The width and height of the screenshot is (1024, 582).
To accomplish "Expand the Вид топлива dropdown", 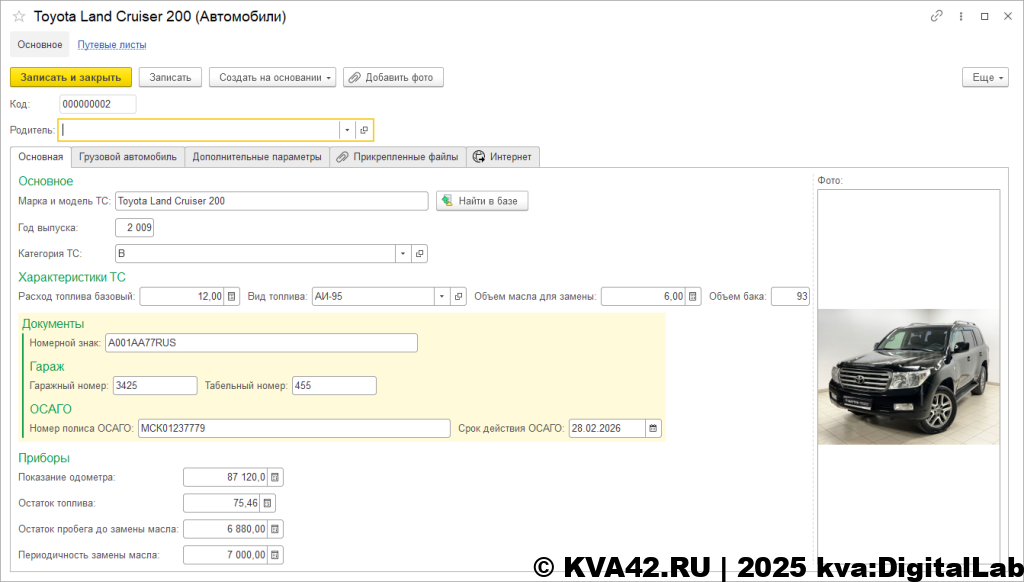I will (x=441, y=296).
